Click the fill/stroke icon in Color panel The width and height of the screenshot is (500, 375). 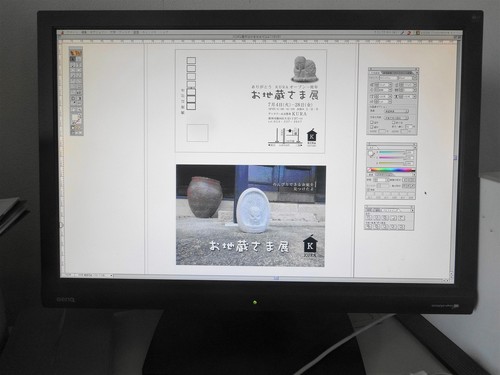point(371,154)
